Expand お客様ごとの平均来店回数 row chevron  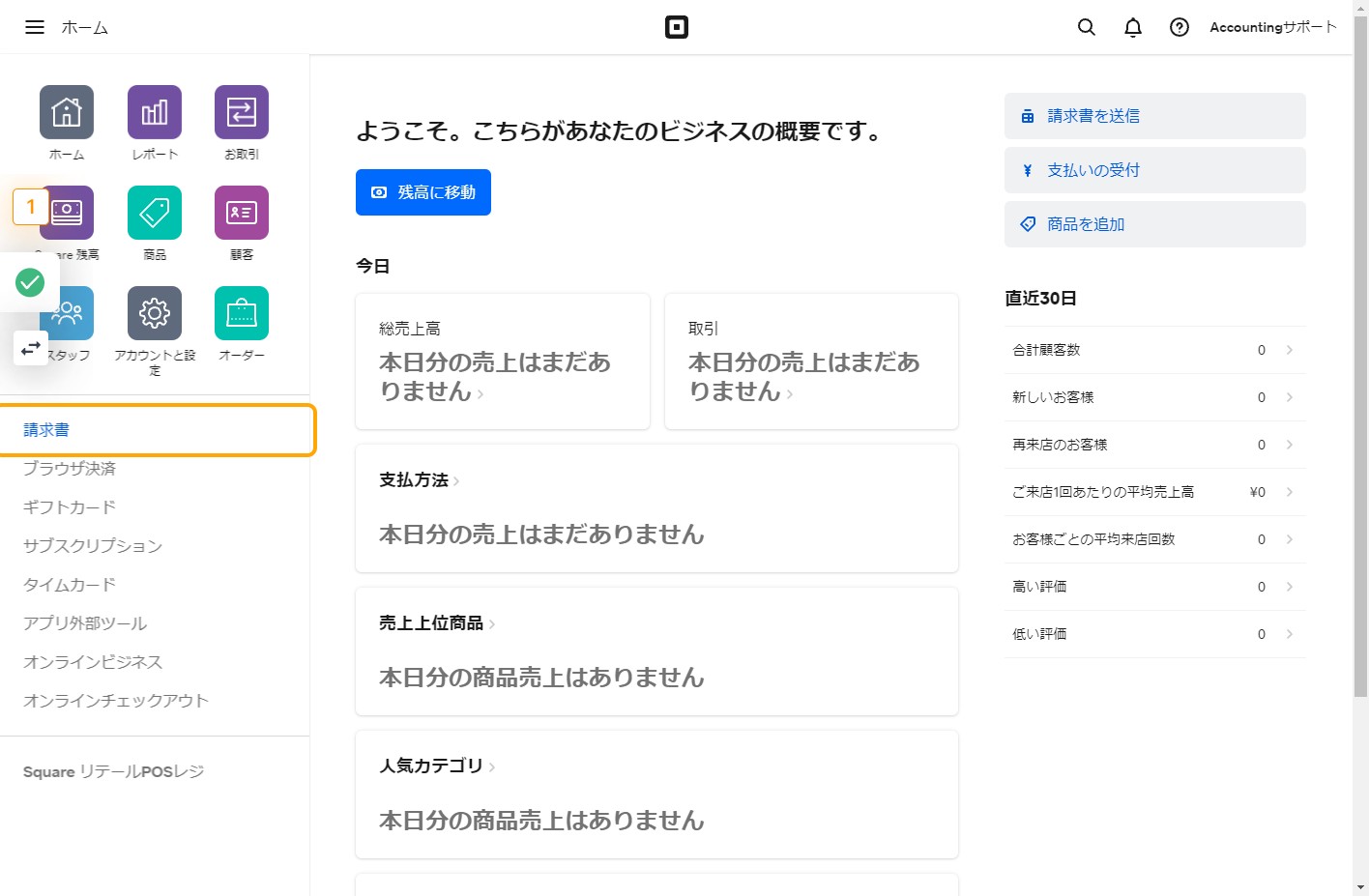(x=1290, y=539)
